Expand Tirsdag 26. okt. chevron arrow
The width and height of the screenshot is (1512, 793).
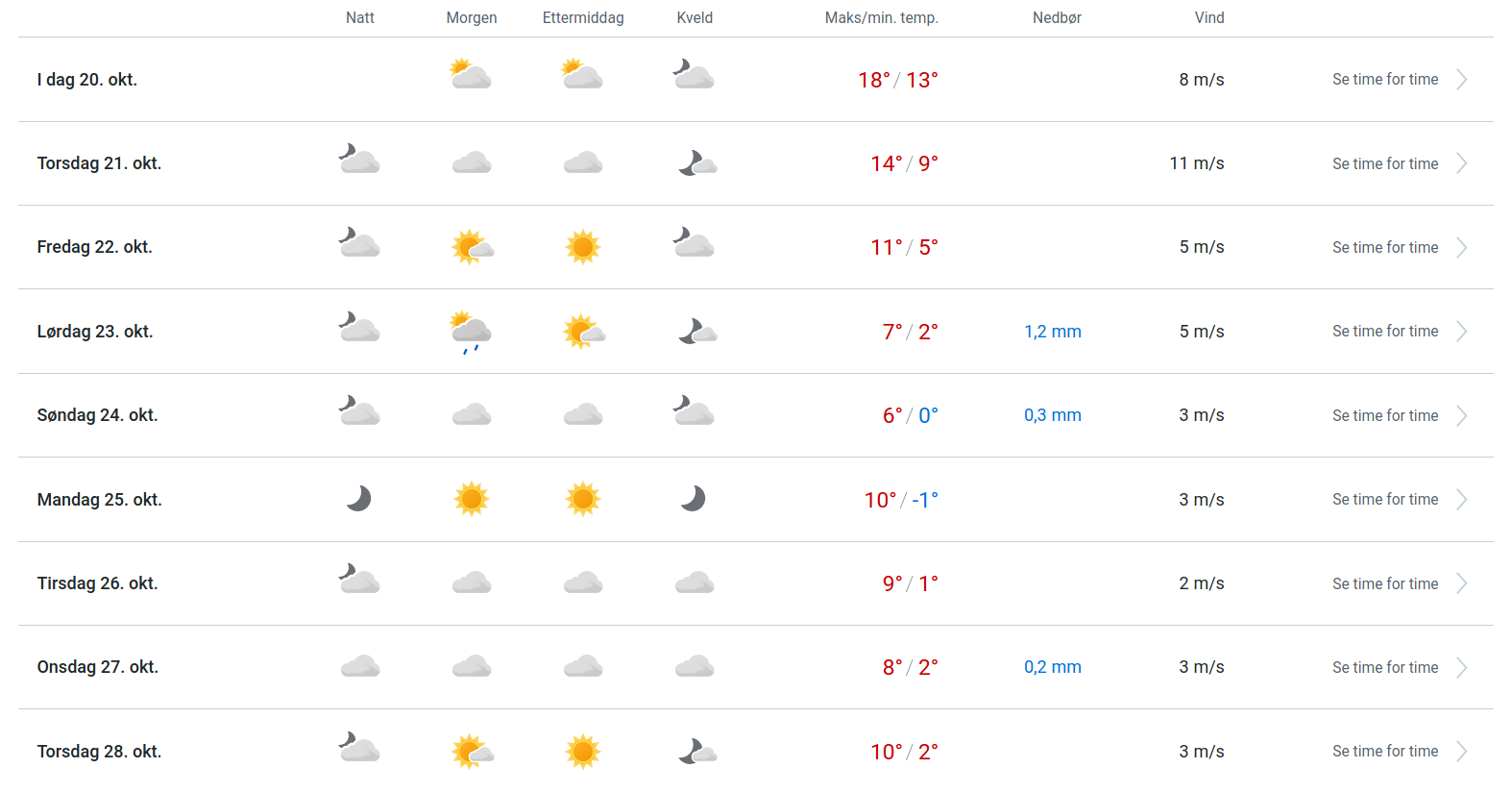(x=1461, y=583)
